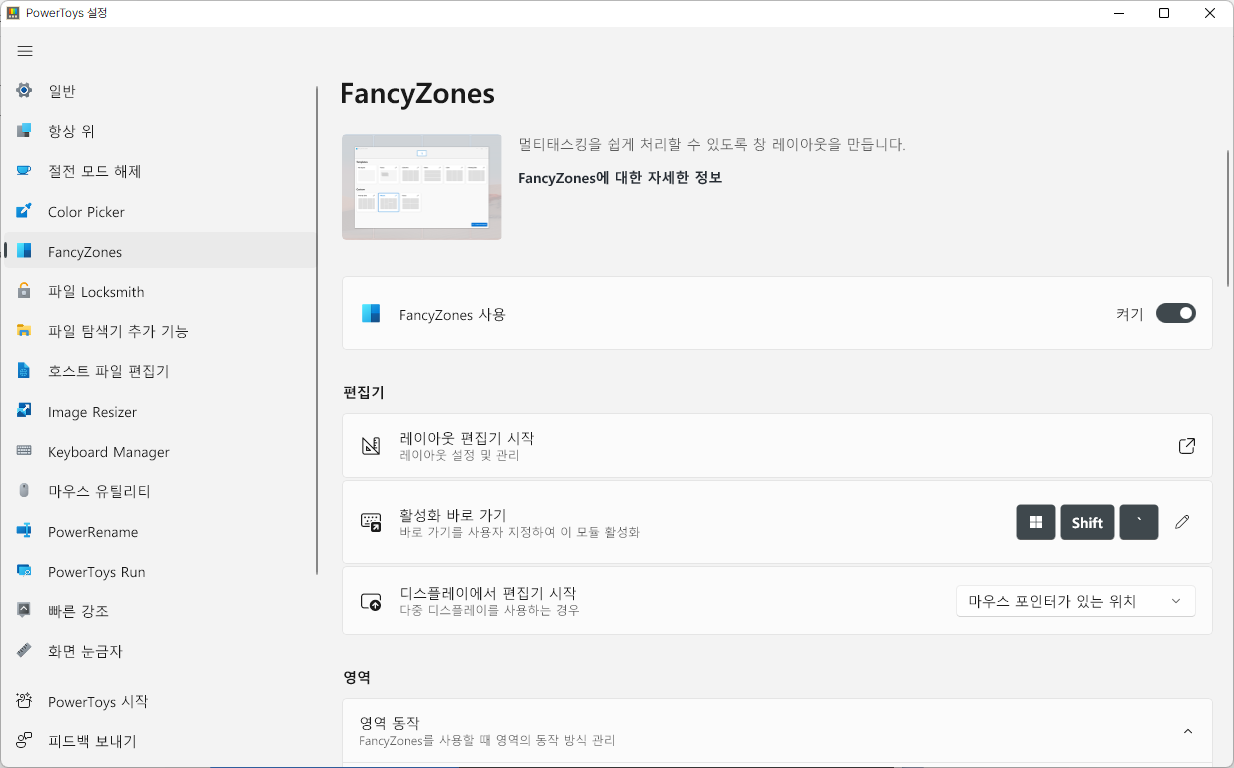Click the backtick key shortcut button
The width and height of the screenshot is (1234, 768).
tap(1139, 522)
